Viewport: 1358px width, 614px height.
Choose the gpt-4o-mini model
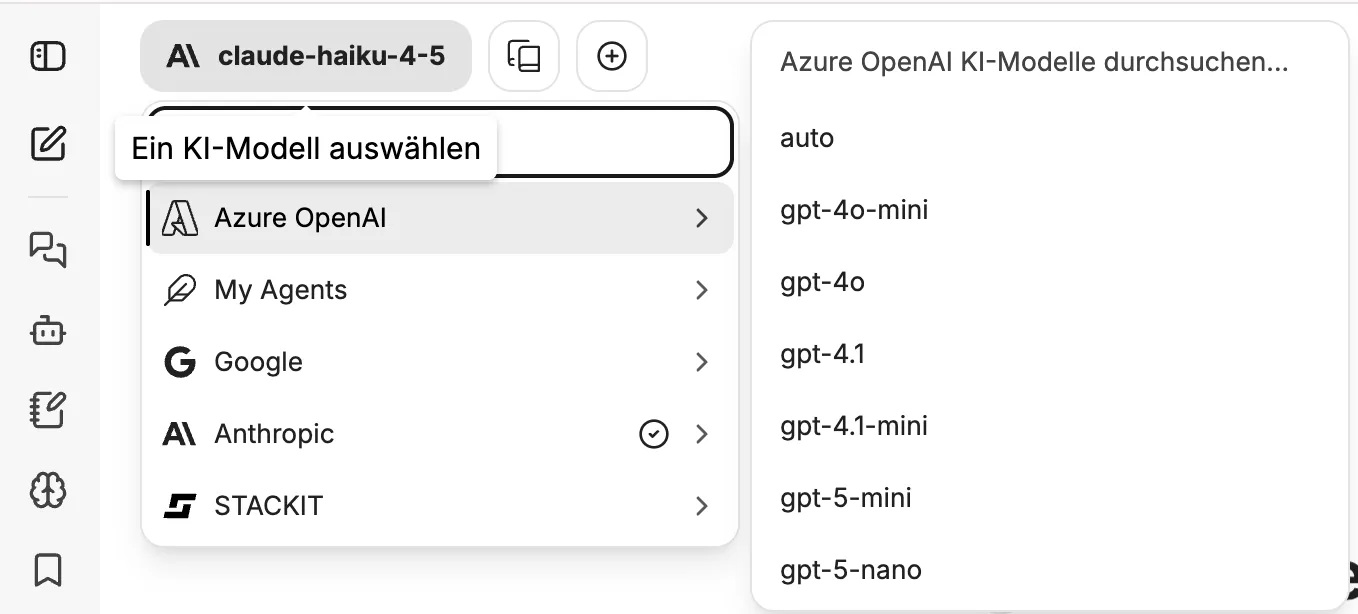[854, 210]
